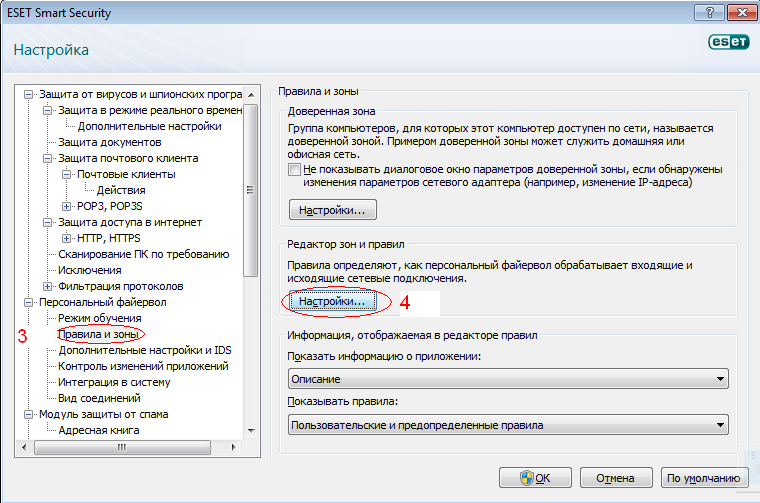Click the tree scroll down arrow
This screenshot has width=760, height=503.
(x=251, y=430)
